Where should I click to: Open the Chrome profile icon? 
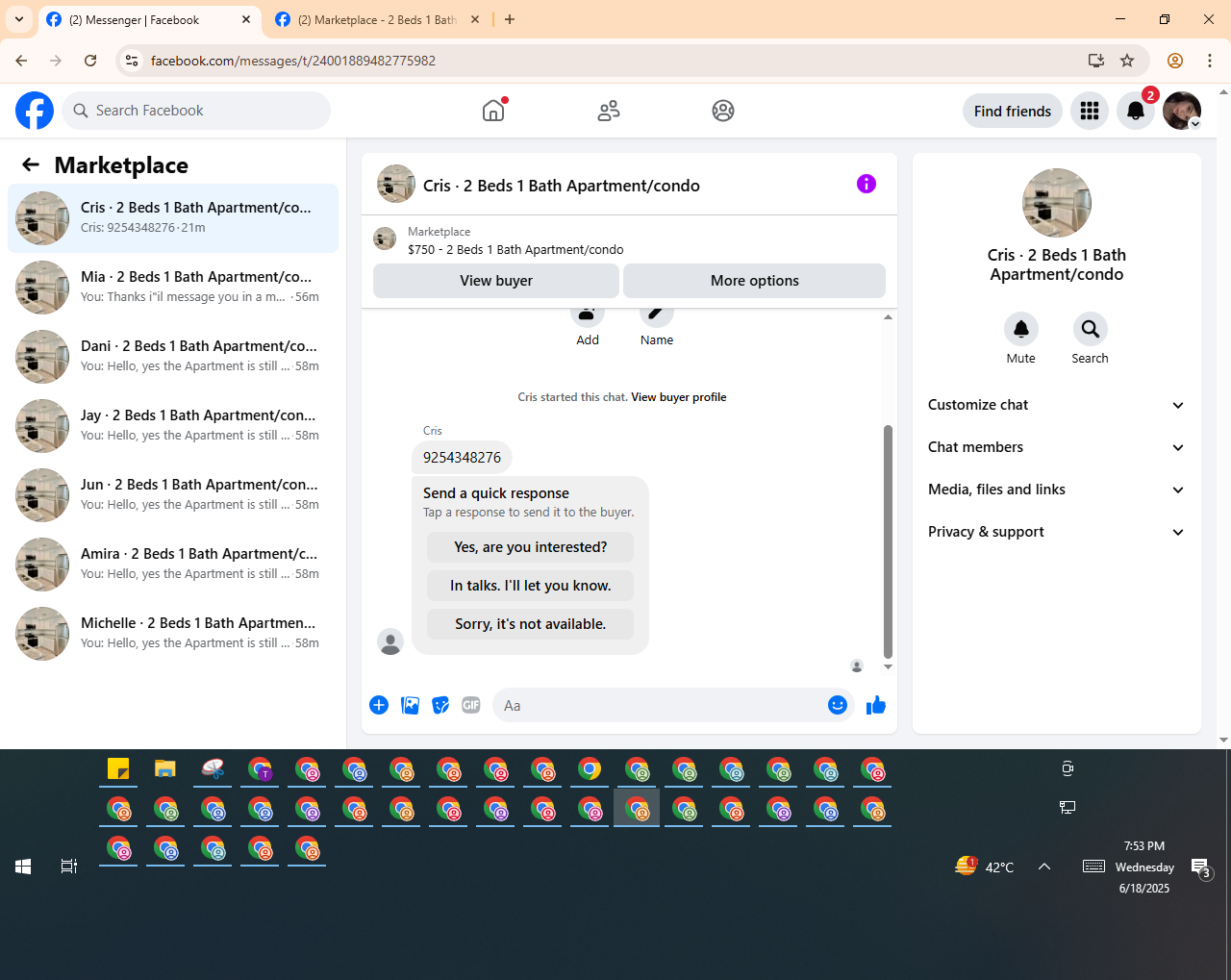pos(1175,61)
